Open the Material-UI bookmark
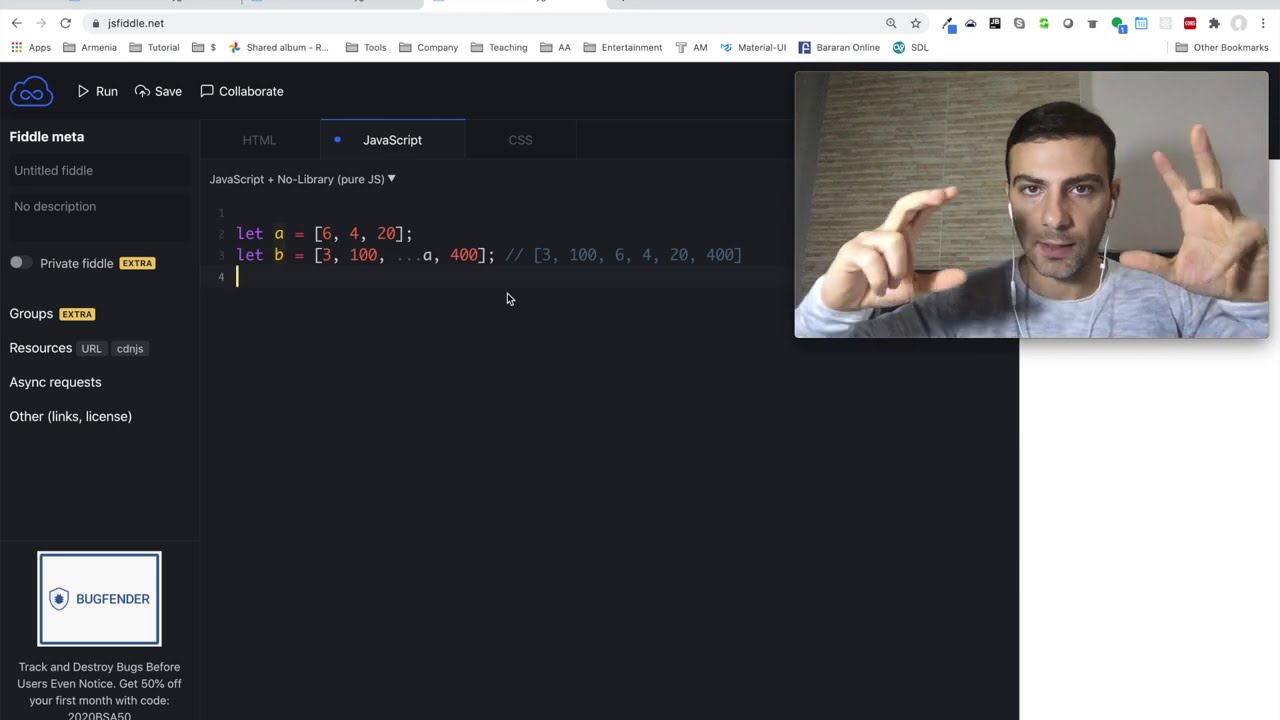The width and height of the screenshot is (1280, 720). pyautogui.click(x=753, y=47)
